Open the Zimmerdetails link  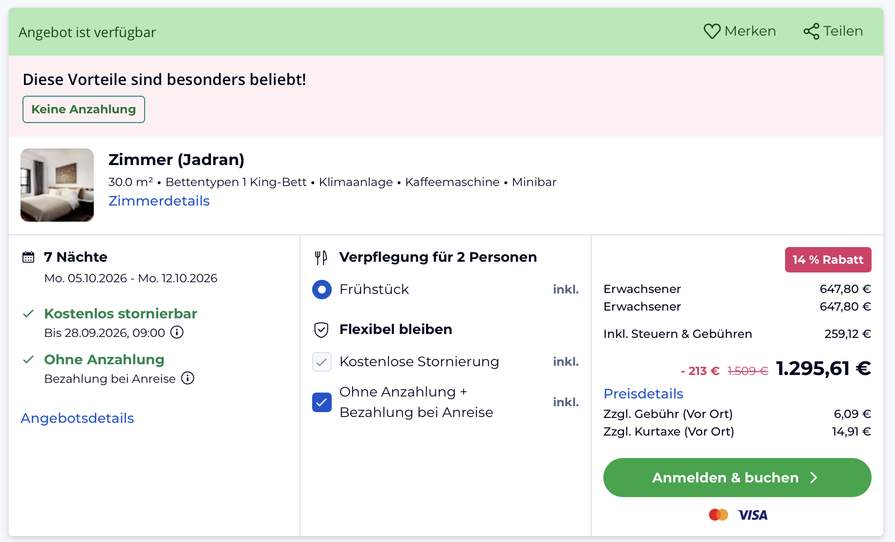click(x=159, y=201)
